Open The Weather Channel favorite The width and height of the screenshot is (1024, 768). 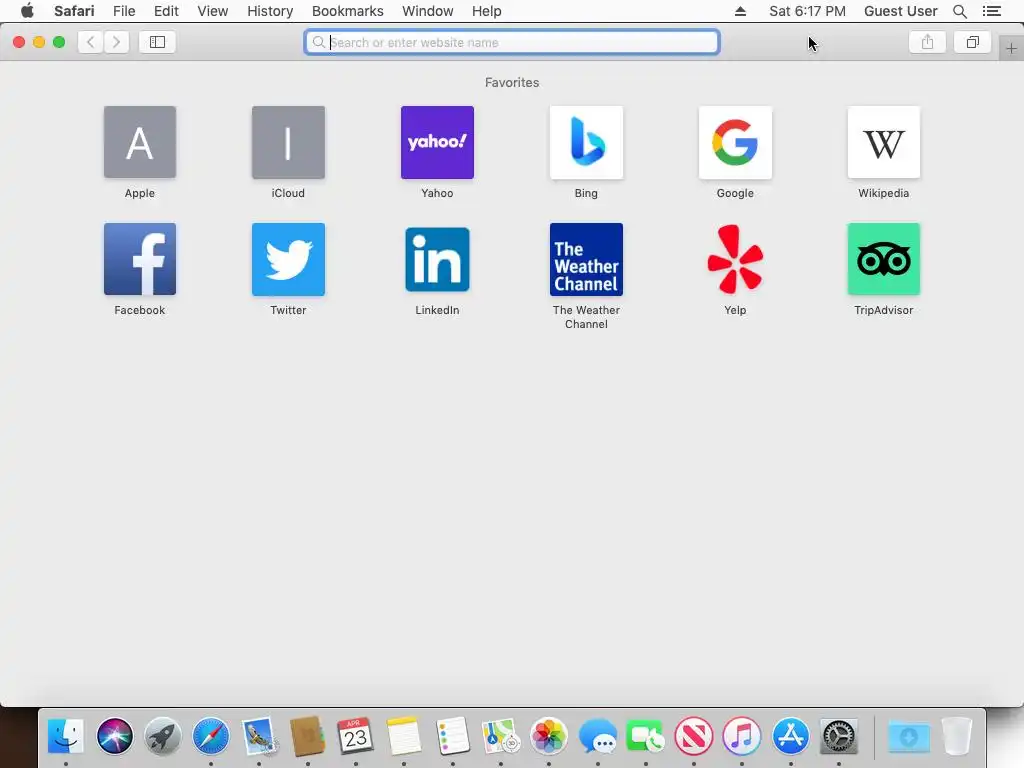(586, 259)
